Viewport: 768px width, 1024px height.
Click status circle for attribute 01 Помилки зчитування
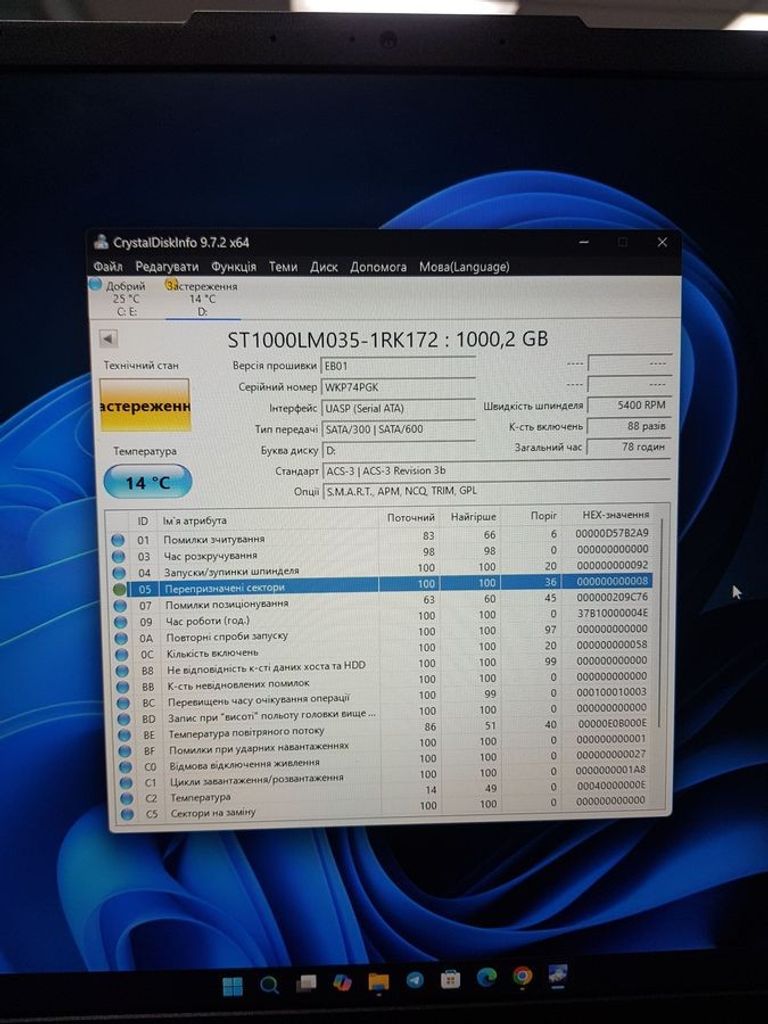click(x=118, y=540)
